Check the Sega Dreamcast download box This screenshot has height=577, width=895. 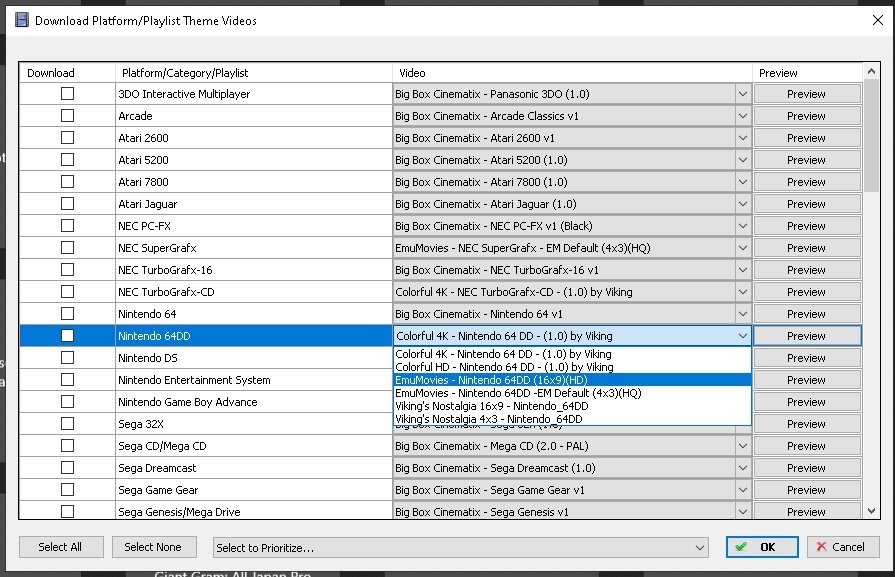(x=67, y=468)
